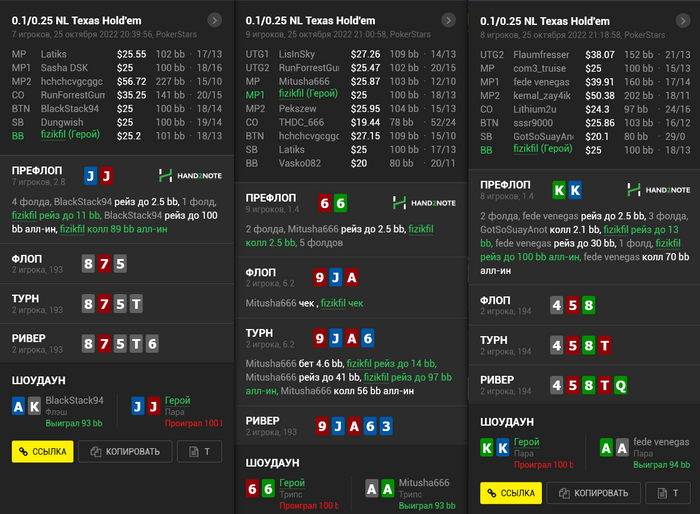Screen dimensions: 700x514
Task: Click T card on first hand turn
Action: tap(136, 304)
